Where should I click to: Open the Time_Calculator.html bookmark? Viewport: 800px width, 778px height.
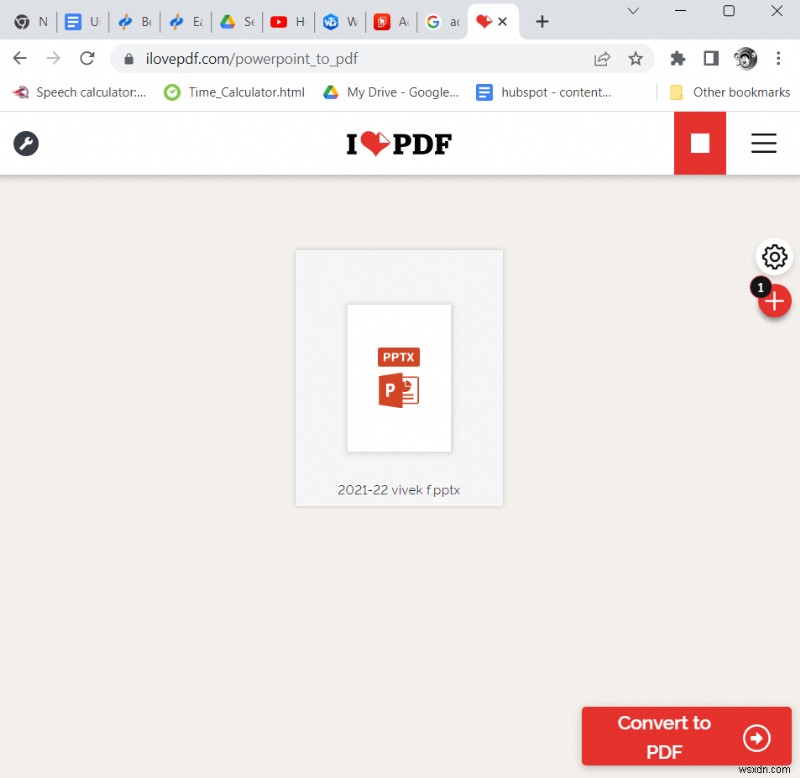tap(233, 92)
